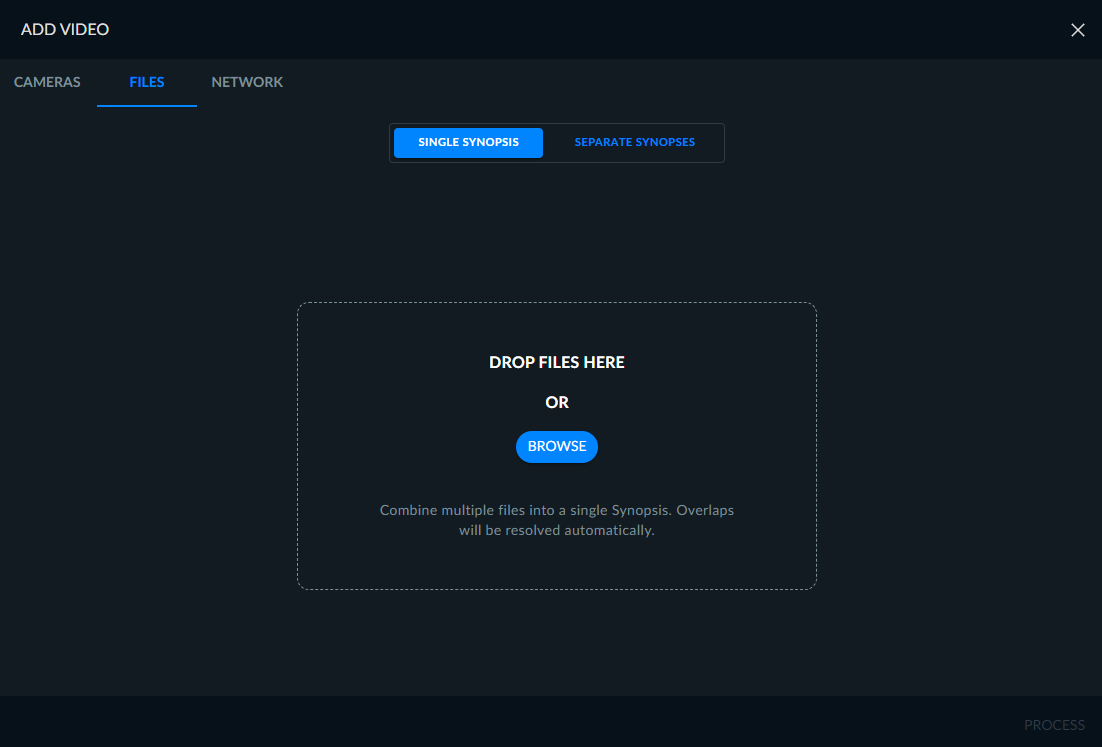Switch to Separate Synopses mode
This screenshot has width=1102, height=747.
pyautogui.click(x=635, y=143)
